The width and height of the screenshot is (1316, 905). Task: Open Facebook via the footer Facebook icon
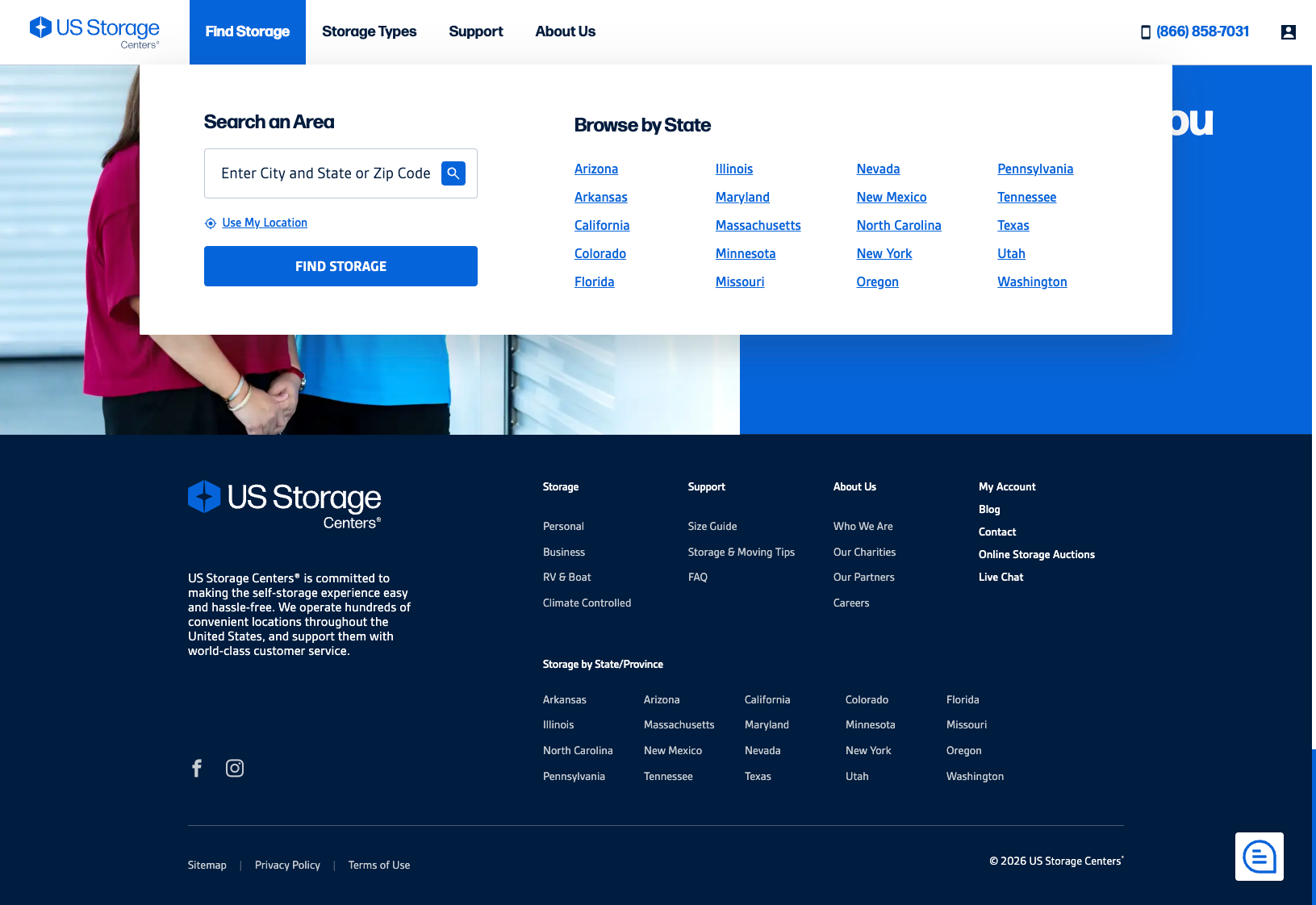coord(196,768)
